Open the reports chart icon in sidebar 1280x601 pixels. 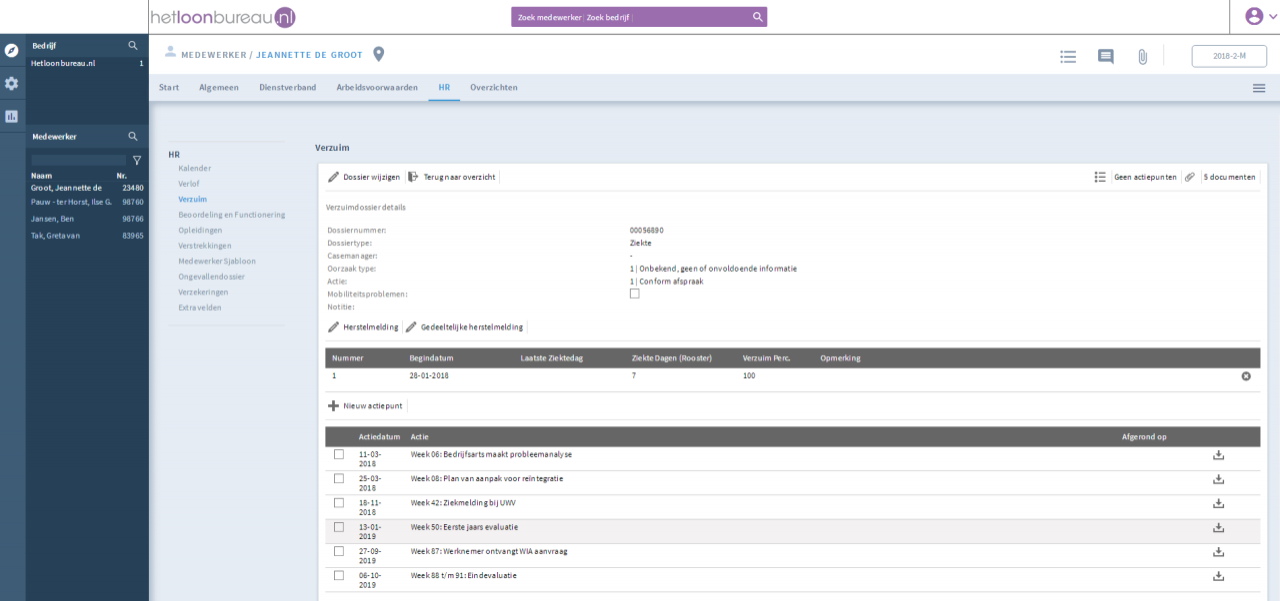(12, 116)
